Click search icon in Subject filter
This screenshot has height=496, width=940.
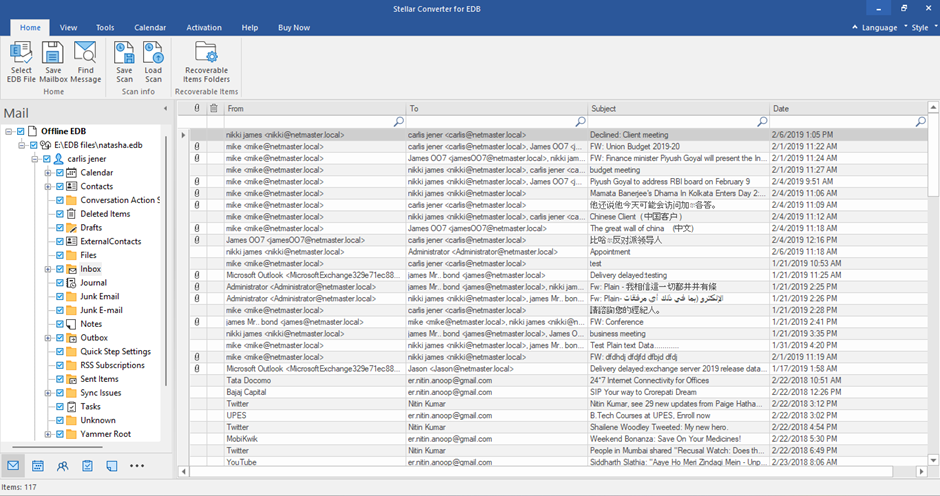[762, 122]
